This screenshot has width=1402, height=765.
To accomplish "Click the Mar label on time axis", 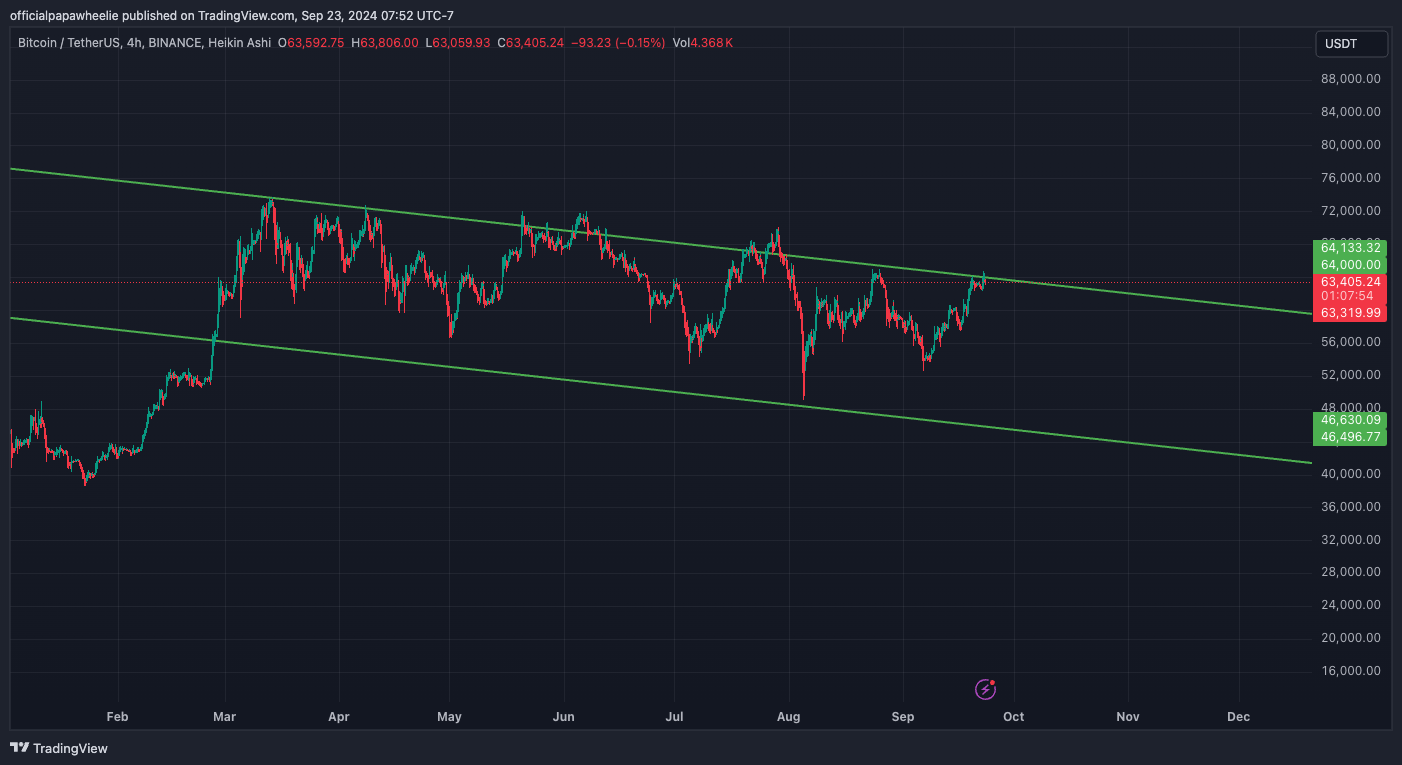I will point(225,717).
